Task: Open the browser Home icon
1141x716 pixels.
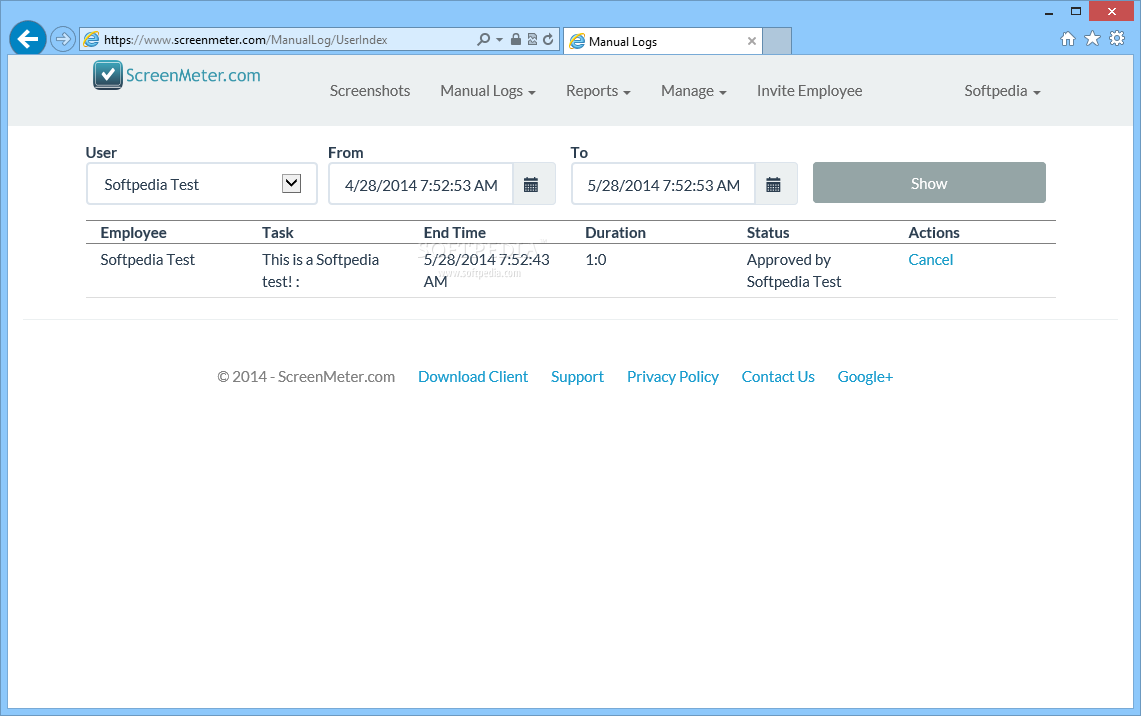Action: tap(1068, 39)
